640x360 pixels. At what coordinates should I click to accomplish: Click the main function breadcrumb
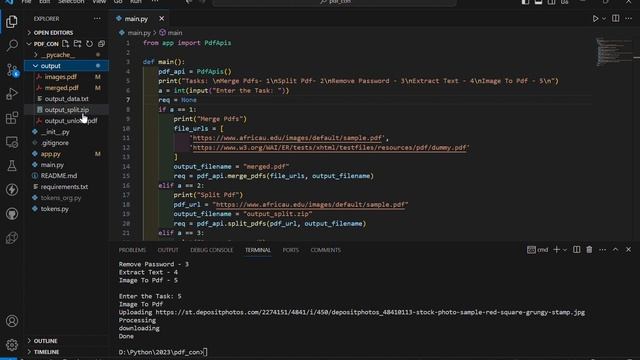(175, 33)
